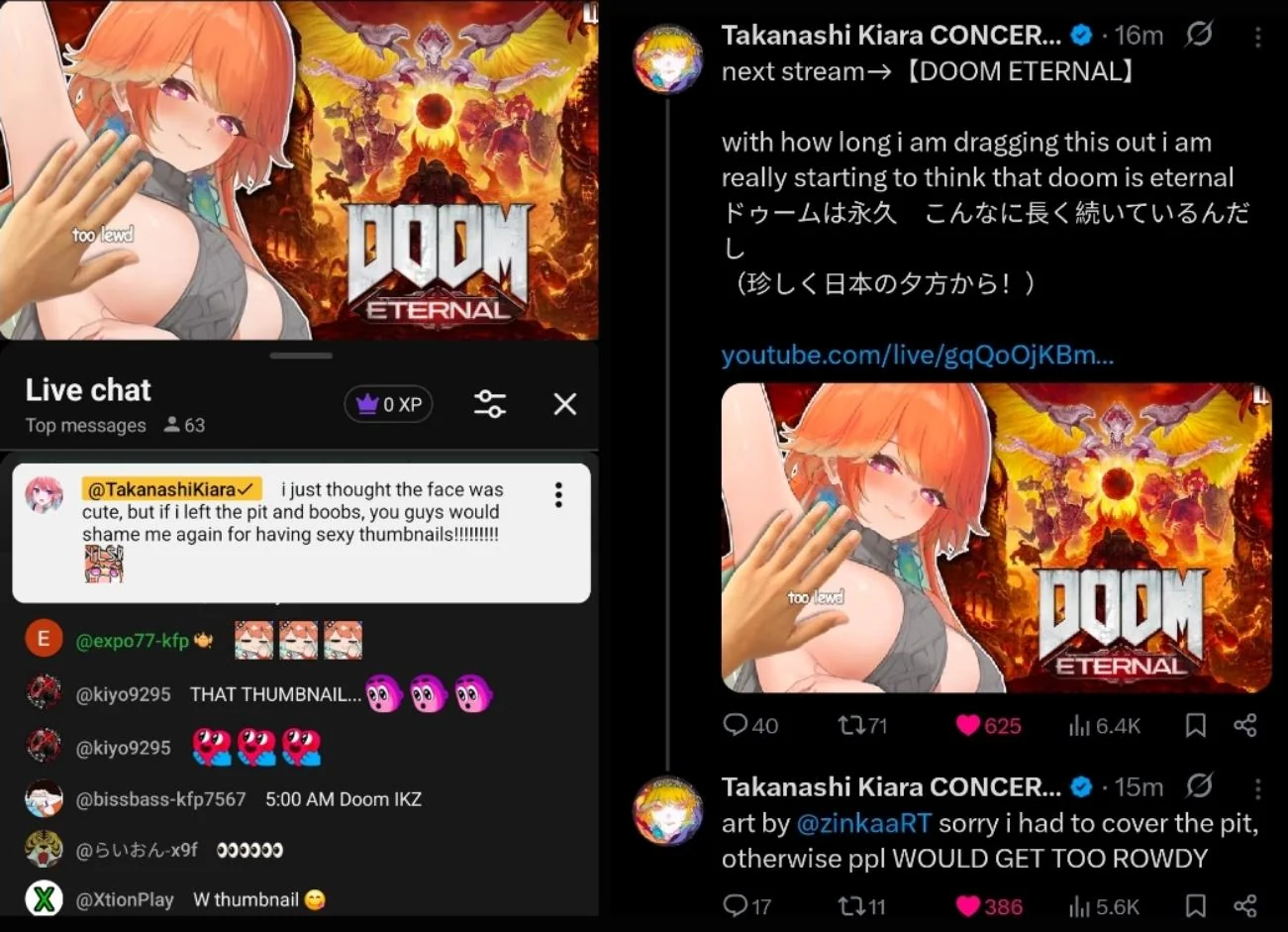
Task: Share the DOOM ETERNAL stream tweet
Action: pyautogui.click(x=1245, y=726)
